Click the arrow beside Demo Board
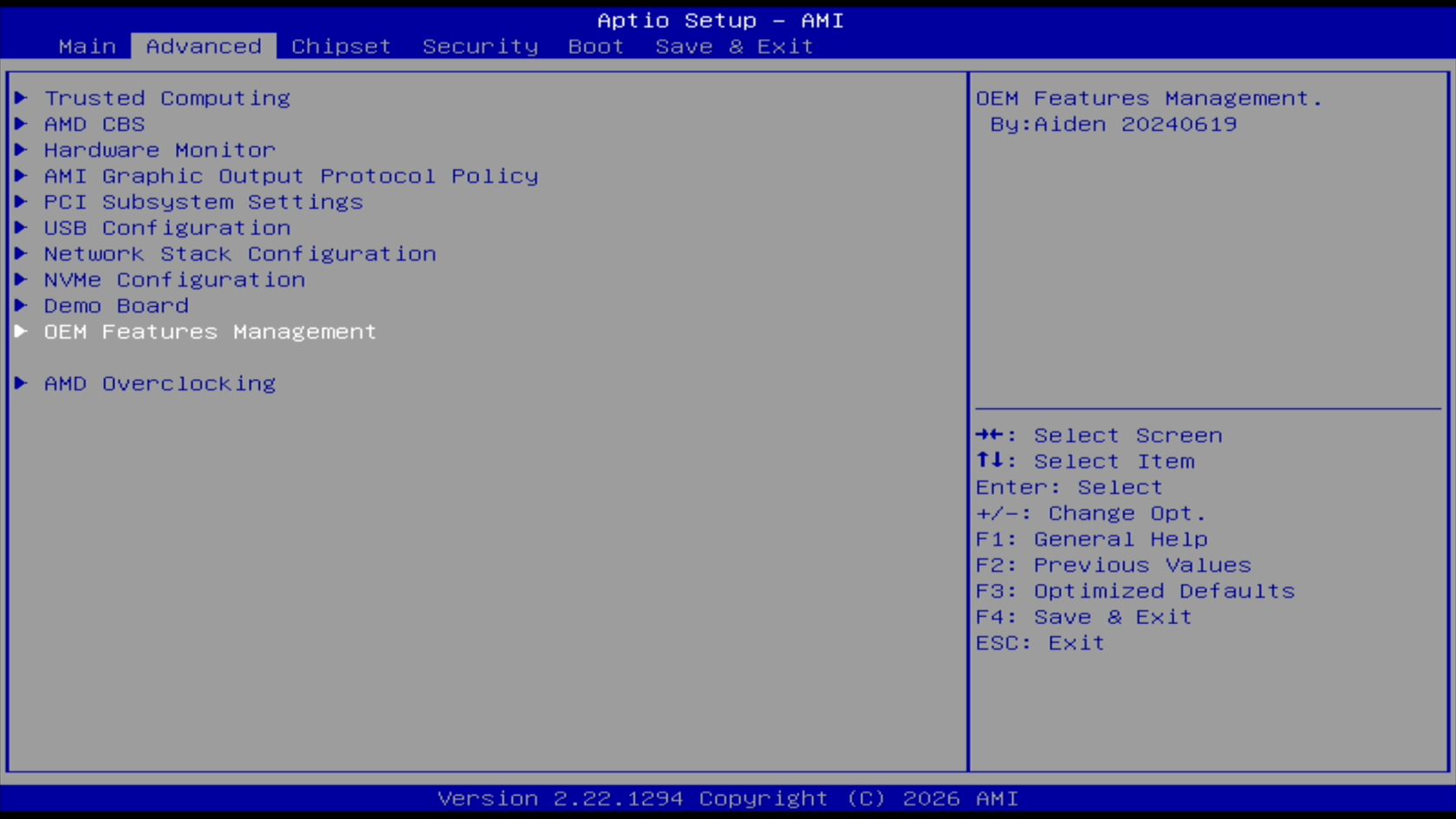1456x819 pixels. pyautogui.click(x=22, y=306)
